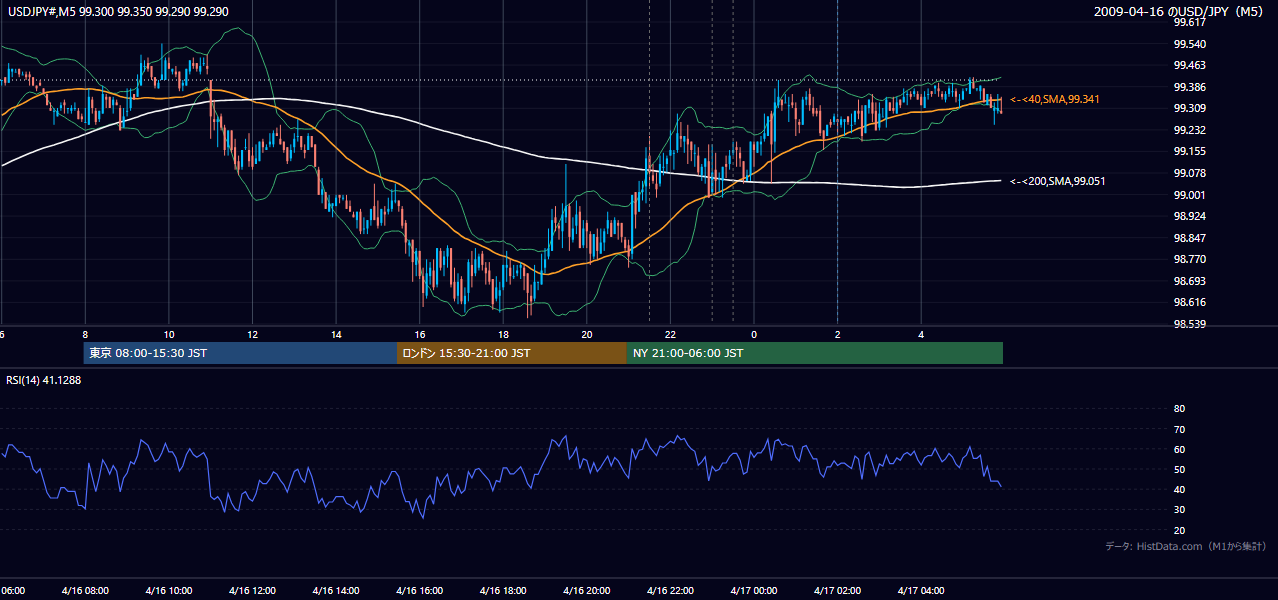Select the London 15:30-21:00 JST session bar

pyautogui.click(x=512, y=353)
